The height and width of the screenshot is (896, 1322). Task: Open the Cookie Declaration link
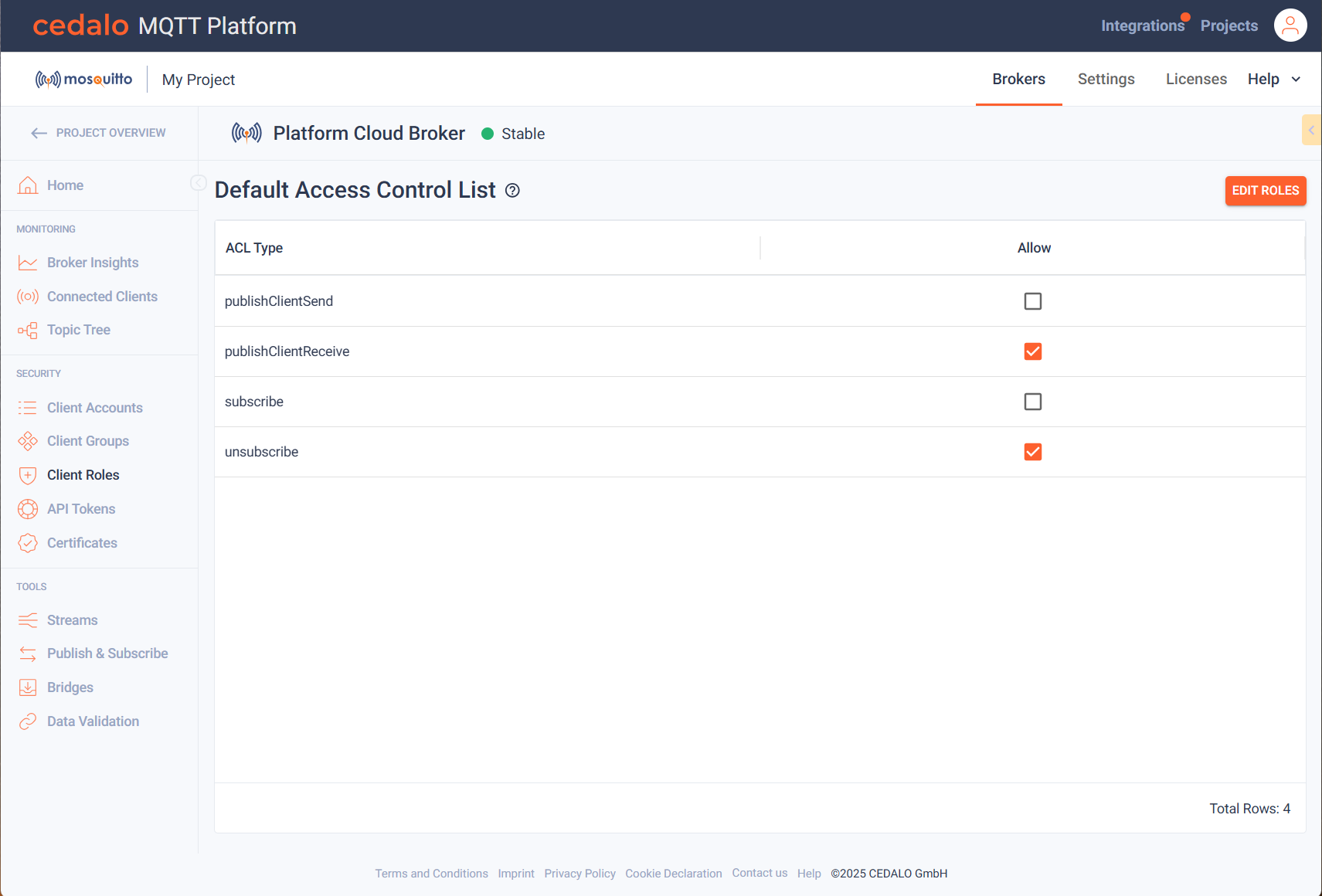click(673, 874)
